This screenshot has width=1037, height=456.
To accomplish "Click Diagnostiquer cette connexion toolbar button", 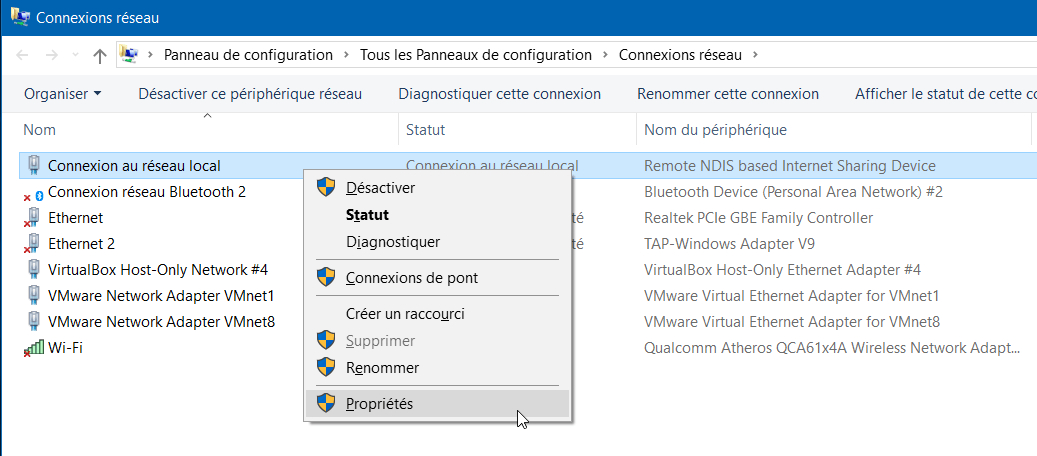I will coord(499,94).
